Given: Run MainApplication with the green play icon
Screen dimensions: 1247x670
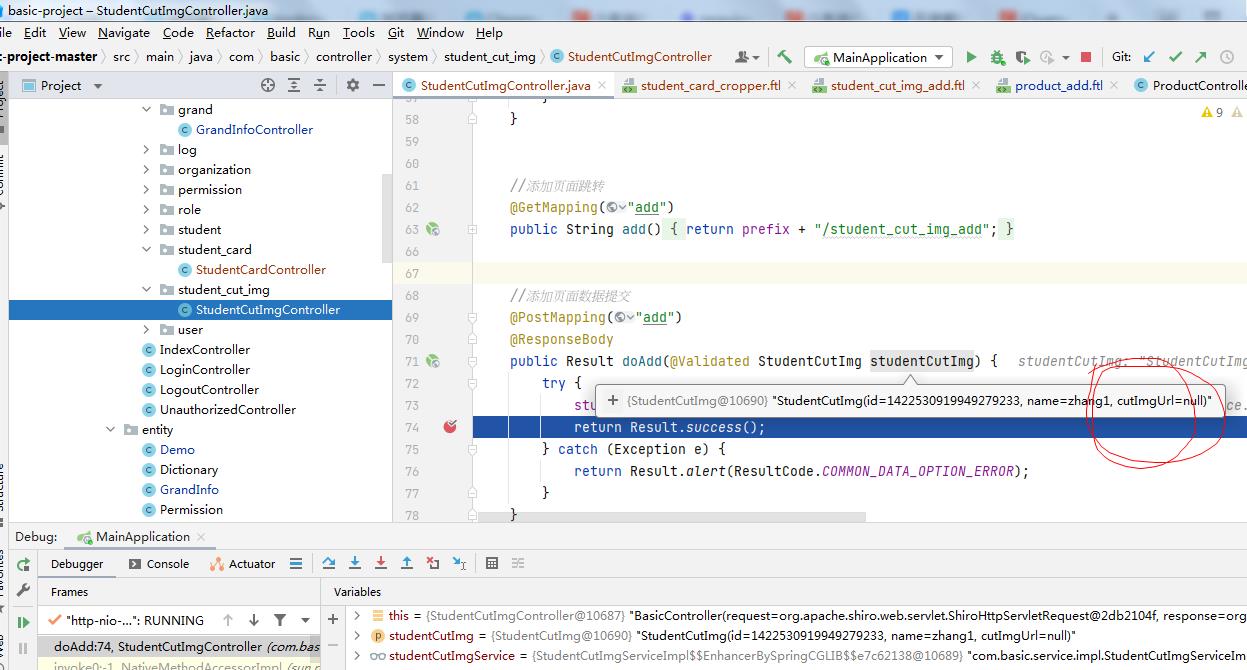Looking at the screenshot, I should pyautogui.click(x=971, y=57).
